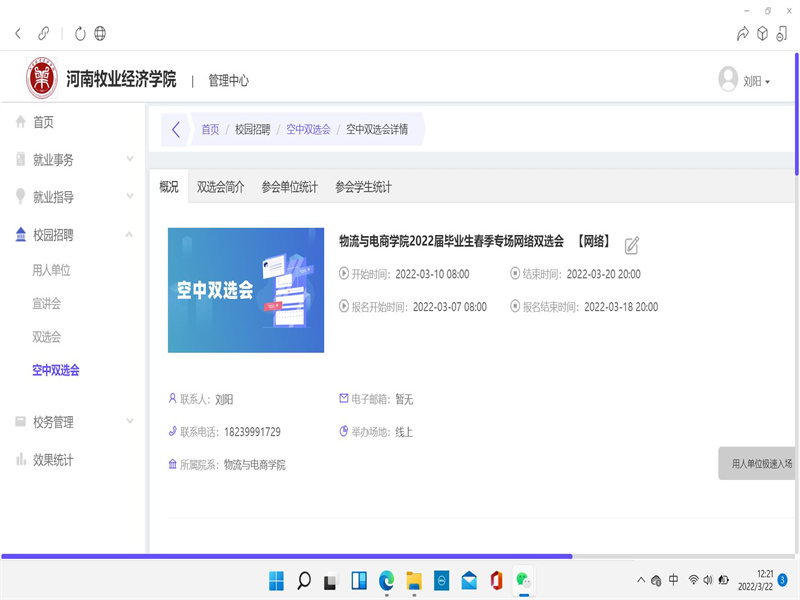Click the 空中双选会 banner thumbnail
The width and height of the screenshot is (800, 600).
click(x=246, y=290)
